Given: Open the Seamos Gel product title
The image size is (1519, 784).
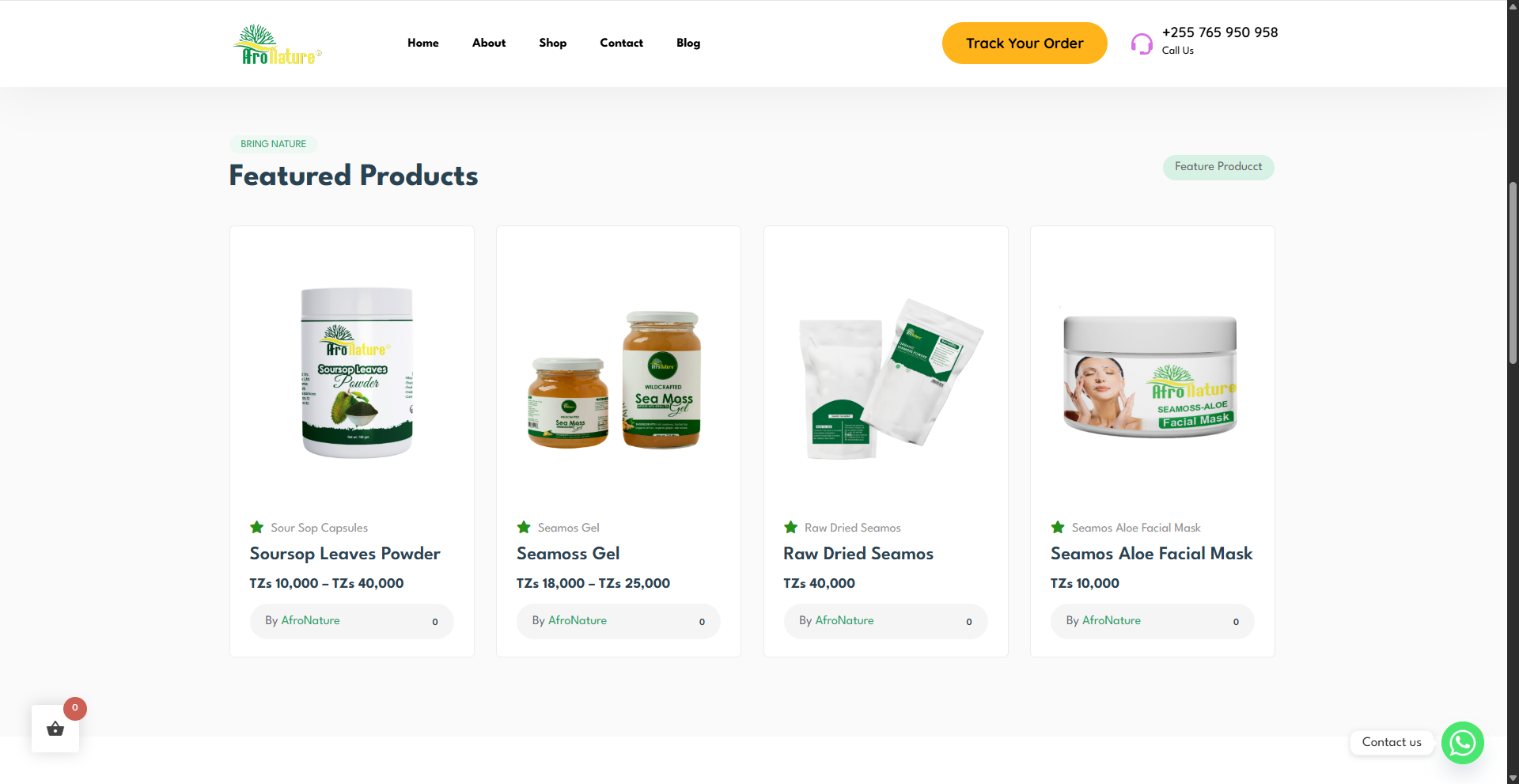Looking at the screenshot, I should [568, 554].
